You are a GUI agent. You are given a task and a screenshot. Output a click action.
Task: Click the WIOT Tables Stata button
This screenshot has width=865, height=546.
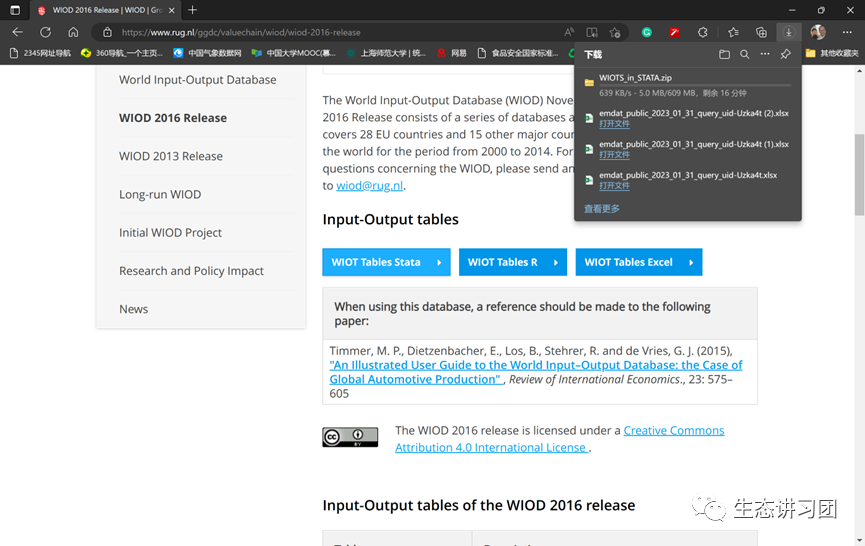coord(386,262)
